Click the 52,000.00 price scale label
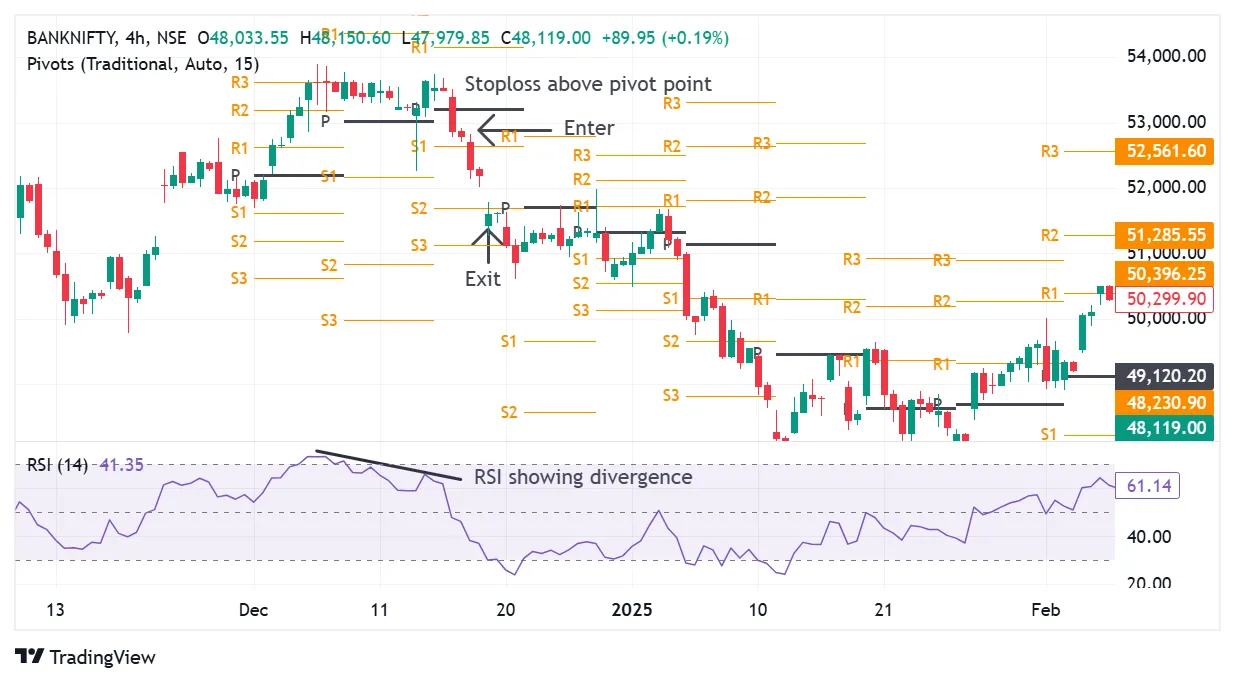This screenshot has height=683, width=1235. pos(1165,187)
